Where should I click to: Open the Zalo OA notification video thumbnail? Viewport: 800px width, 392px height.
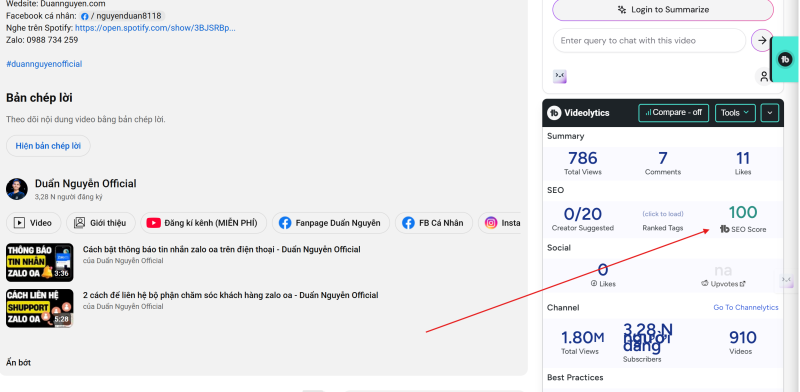(40, 262)
